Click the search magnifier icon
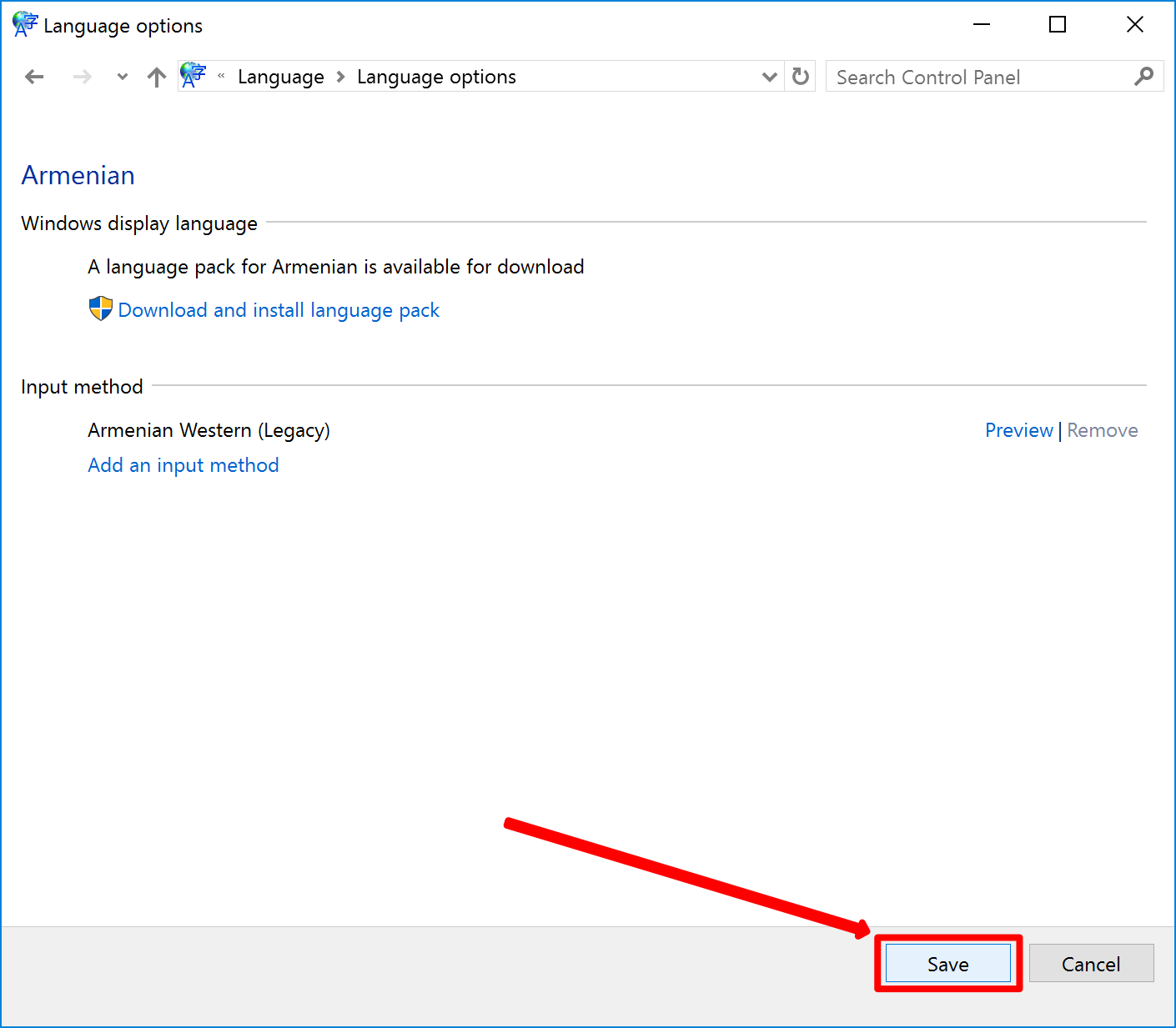 [x=1143, y=77]
